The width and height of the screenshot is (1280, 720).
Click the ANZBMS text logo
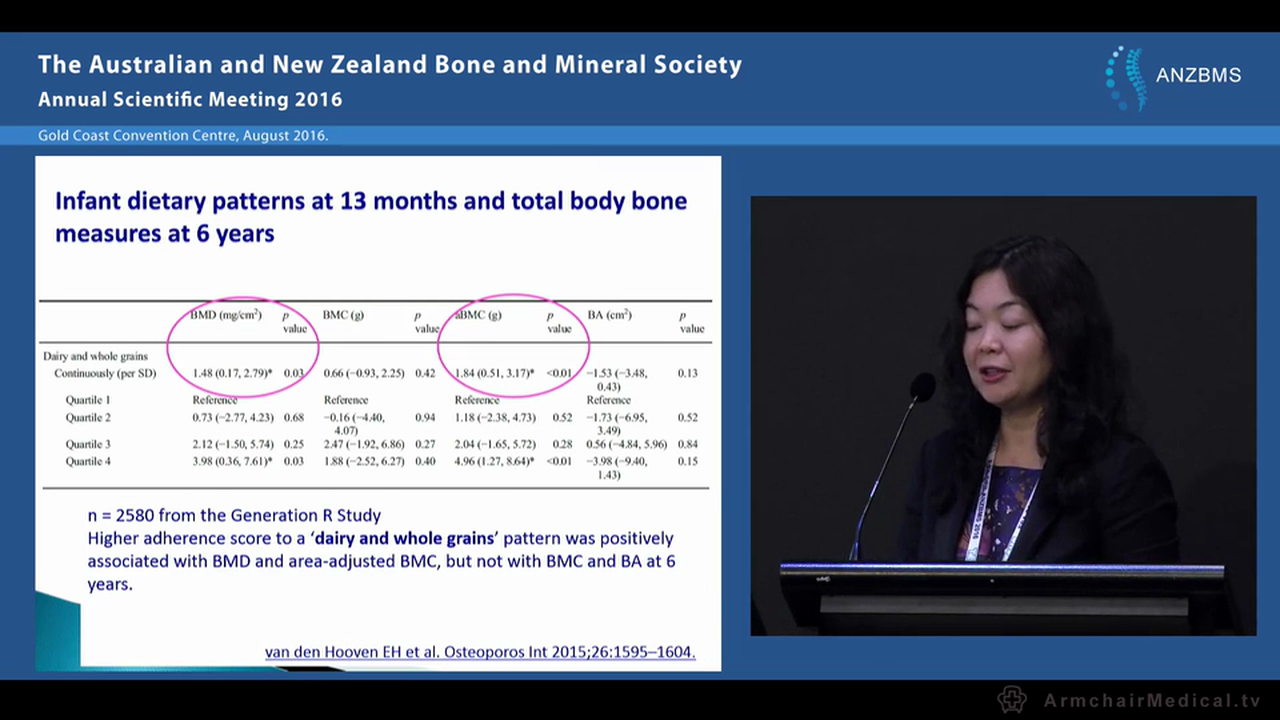click(x=1198, y=75)
